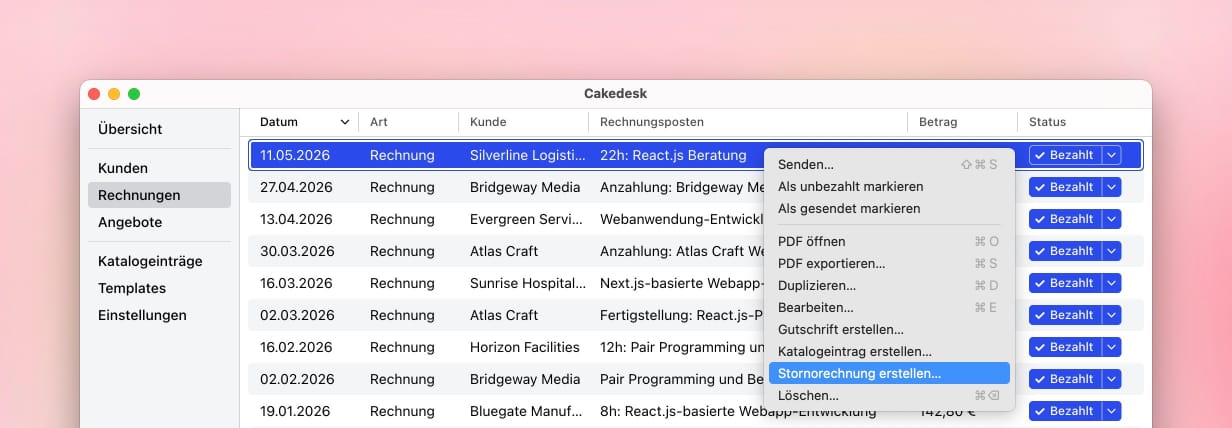The image size is (1232, 428).
Task: Choose Löschen… in context menu
Action: coord(889,395)
